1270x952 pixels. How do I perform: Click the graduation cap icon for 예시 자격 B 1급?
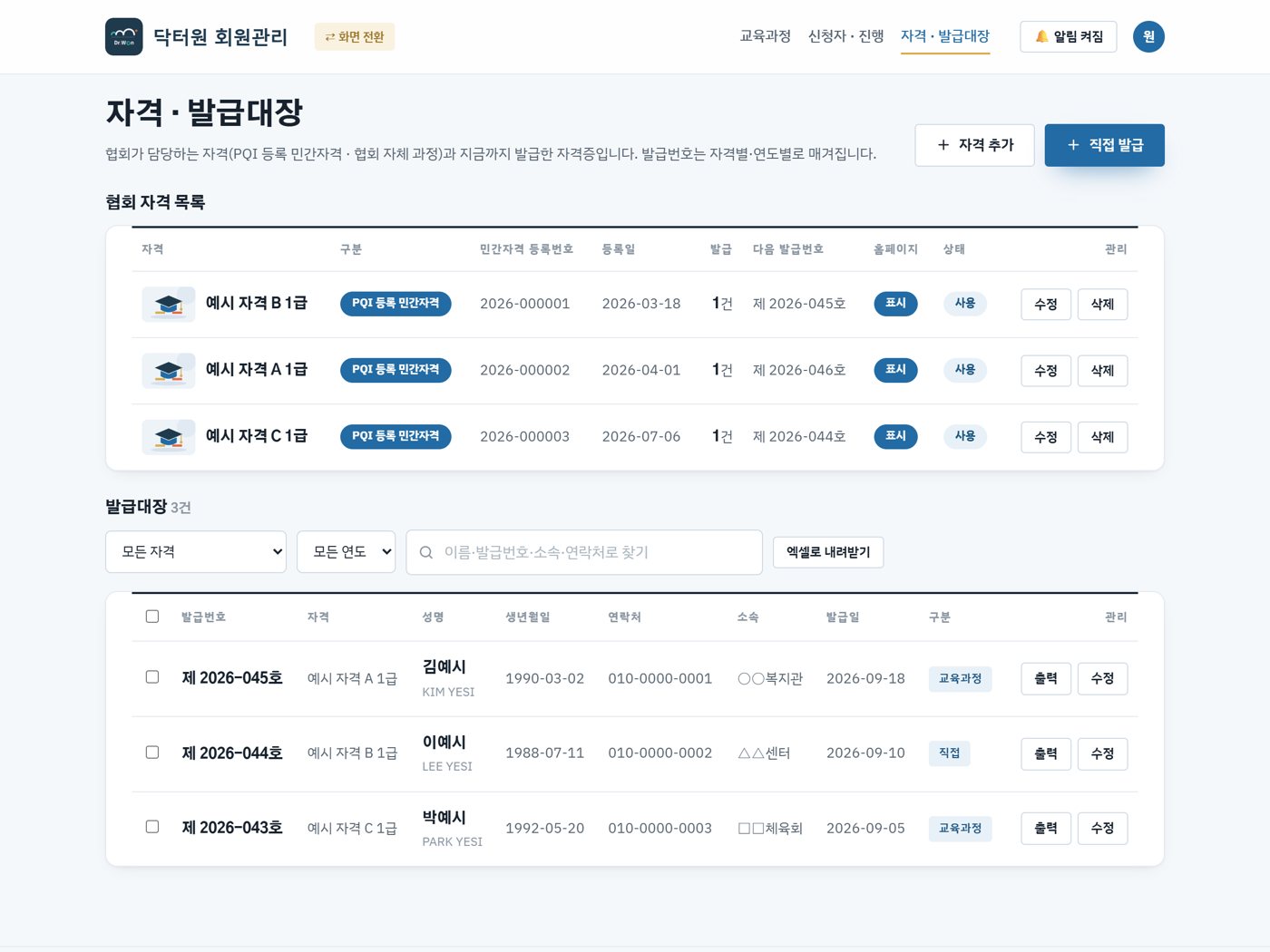[x=169, y=304]
